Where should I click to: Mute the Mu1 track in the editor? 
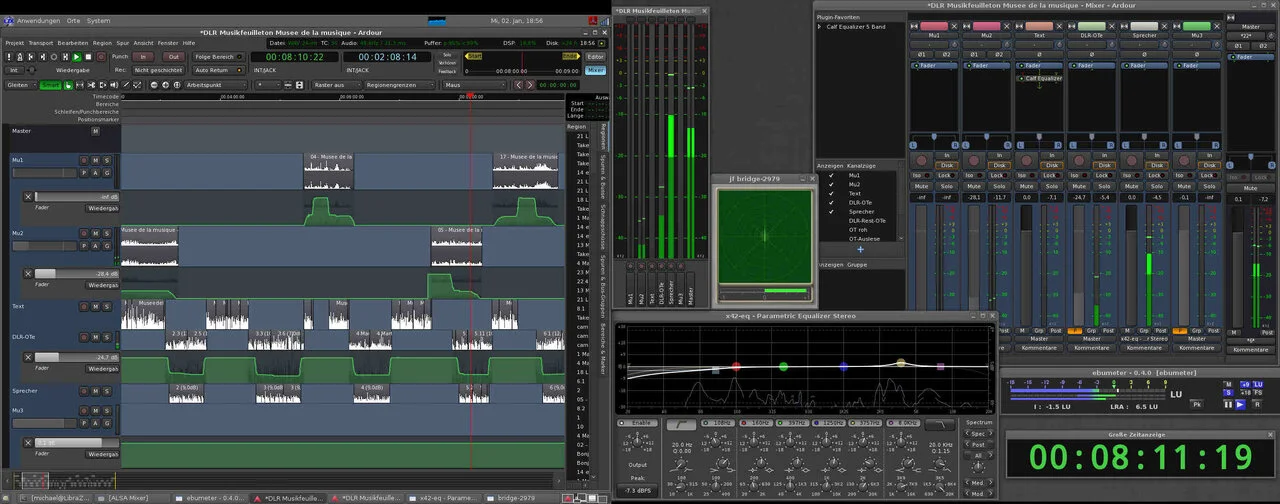coord(96,160)
